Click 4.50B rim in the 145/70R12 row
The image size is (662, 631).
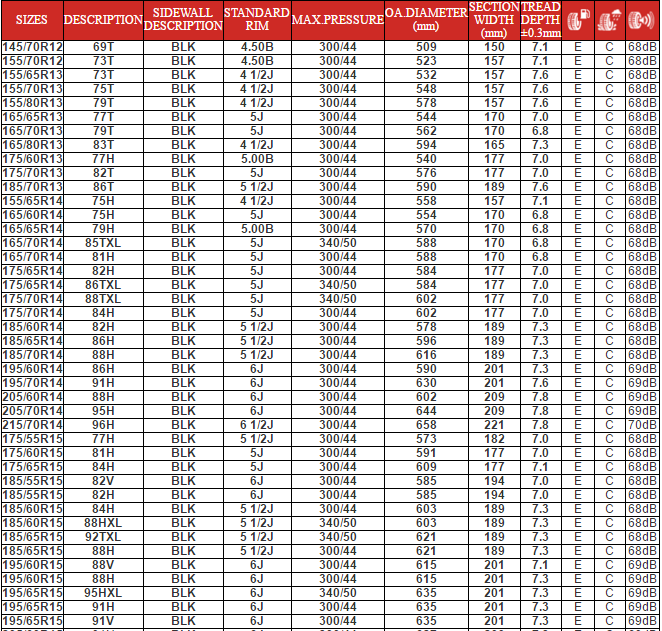[x=257, y=47]
